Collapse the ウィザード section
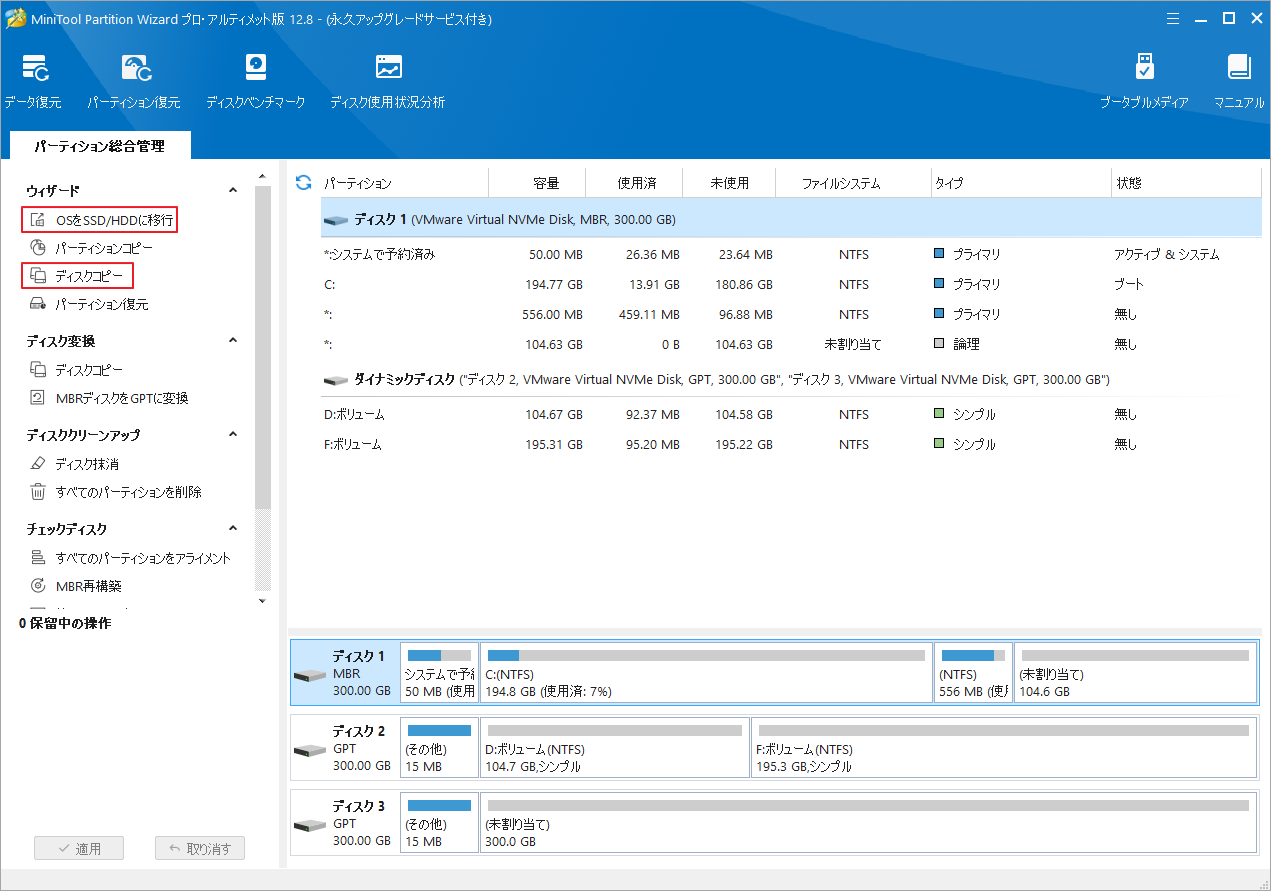This screenshot has width=1271, height=891. [x=234, y=190]
